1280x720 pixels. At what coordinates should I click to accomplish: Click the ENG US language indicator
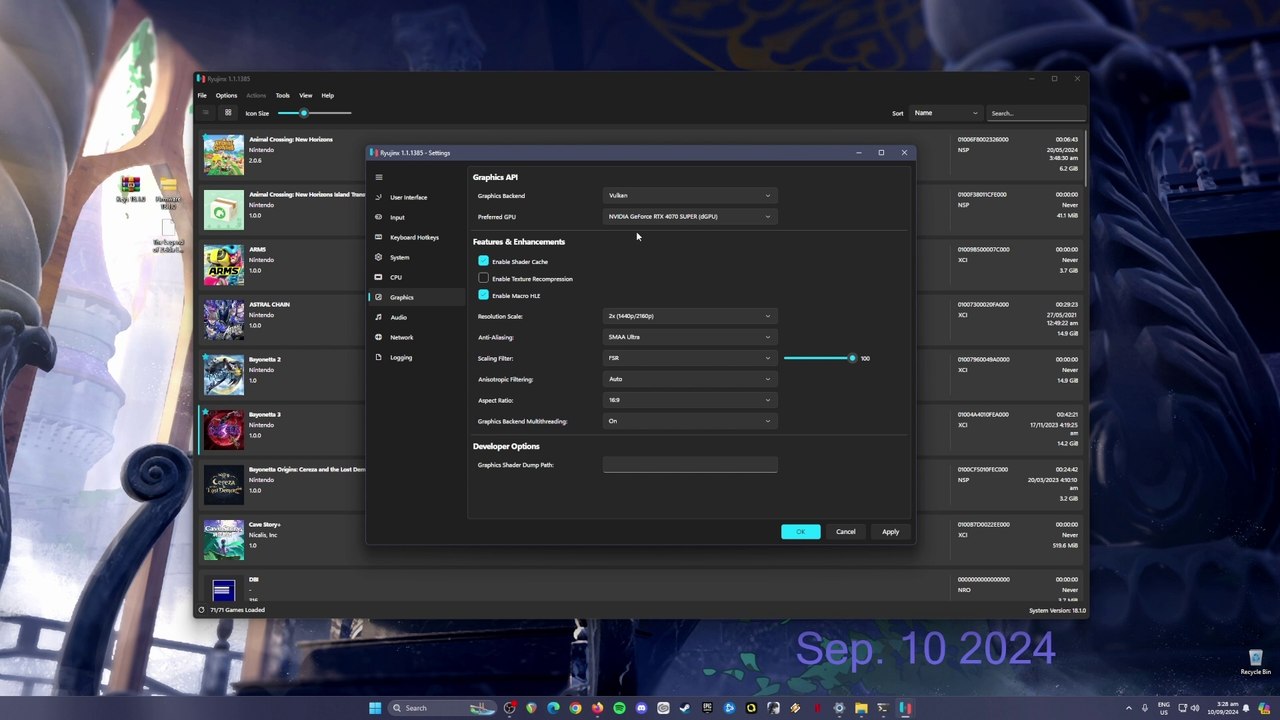(1164, 708)
